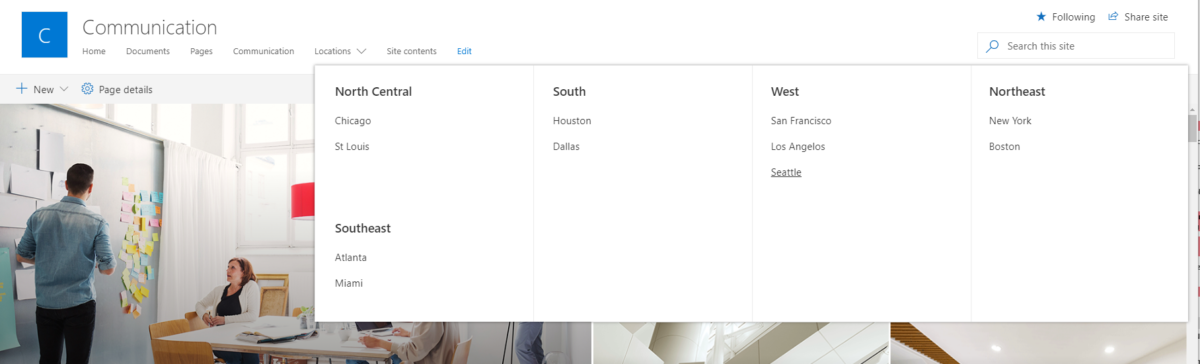Open the St Louis location link
This screenshot has height=364, width=1200.
352,147
